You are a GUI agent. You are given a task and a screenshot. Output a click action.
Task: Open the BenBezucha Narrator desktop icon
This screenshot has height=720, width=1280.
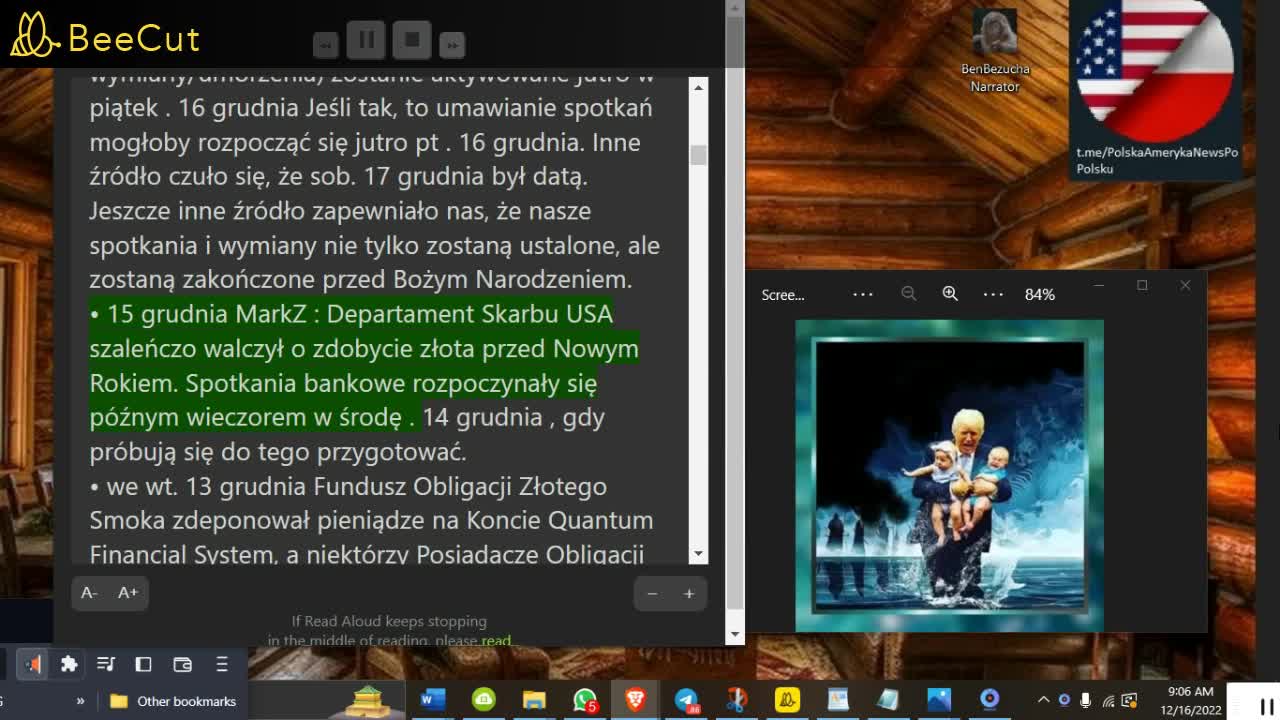995,50
